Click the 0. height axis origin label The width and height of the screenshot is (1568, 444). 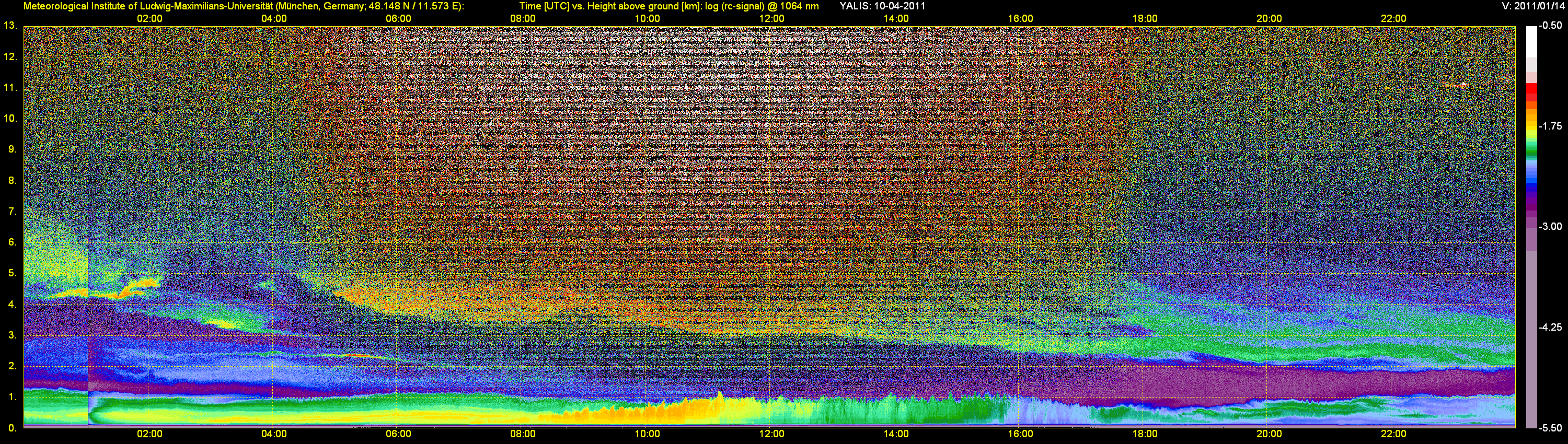click(12, 428)
